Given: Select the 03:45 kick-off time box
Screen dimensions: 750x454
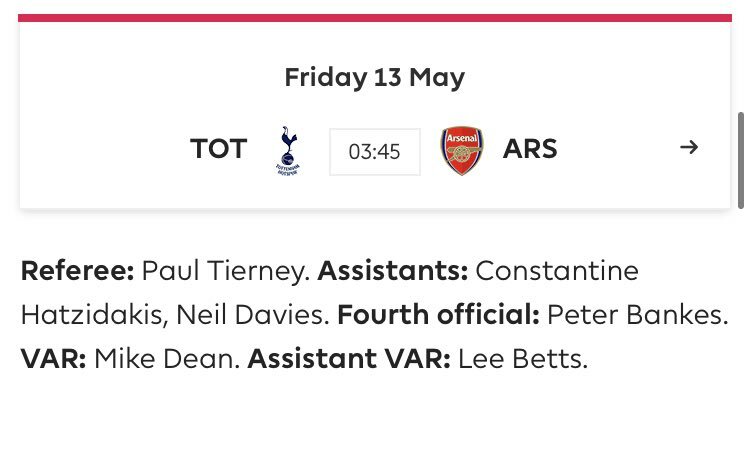Looking at the screenshot, I should point(375,152).
